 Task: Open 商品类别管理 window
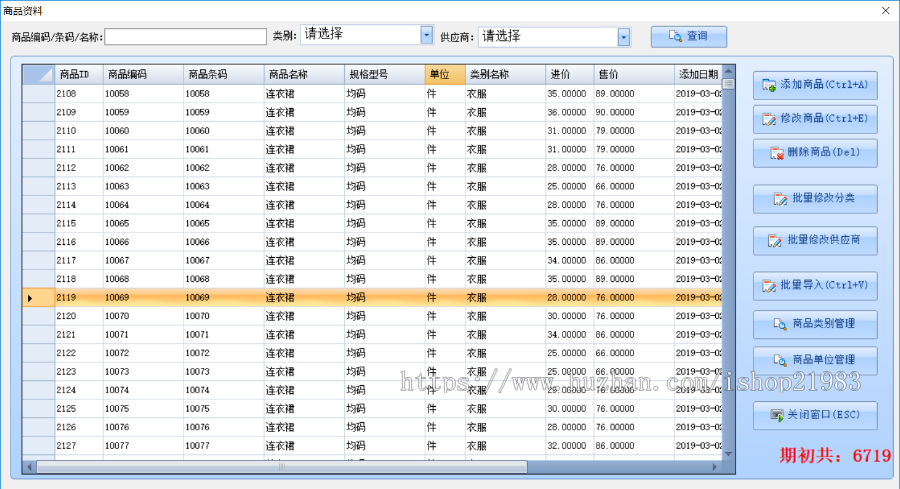click(814, 324)
